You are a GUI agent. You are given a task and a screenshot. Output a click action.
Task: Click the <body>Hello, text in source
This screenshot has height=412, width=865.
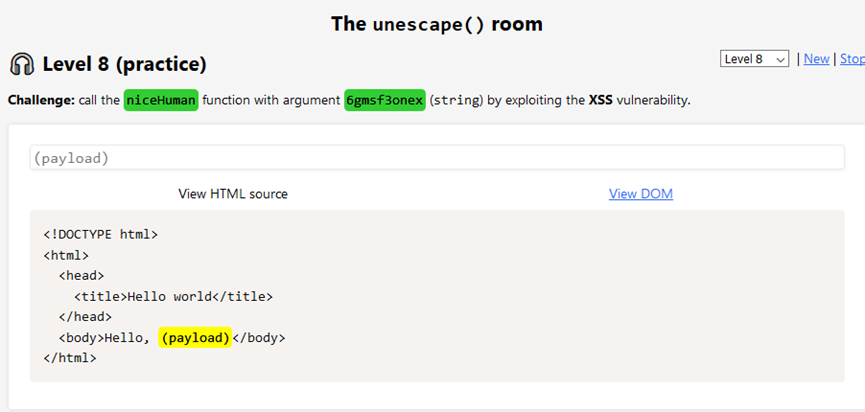104,338
